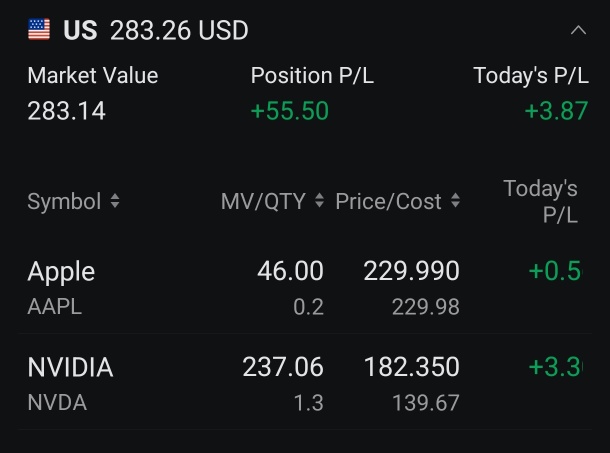Viewport: 610px width, 453px height.
Task: Click the +3.87 Today's P/L value
Action: click(556, 111)
